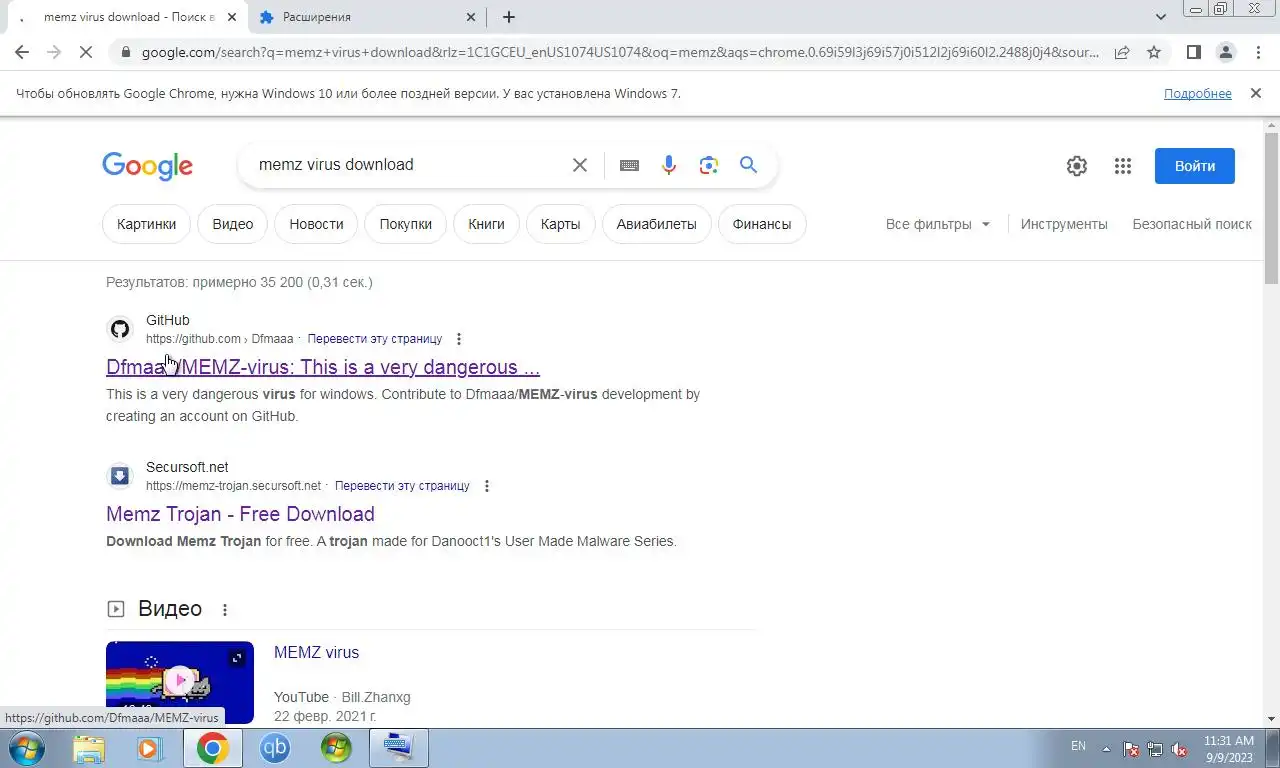Filter results by Авиабилеты
This screenshot has width=1280, height=768.
656,224
